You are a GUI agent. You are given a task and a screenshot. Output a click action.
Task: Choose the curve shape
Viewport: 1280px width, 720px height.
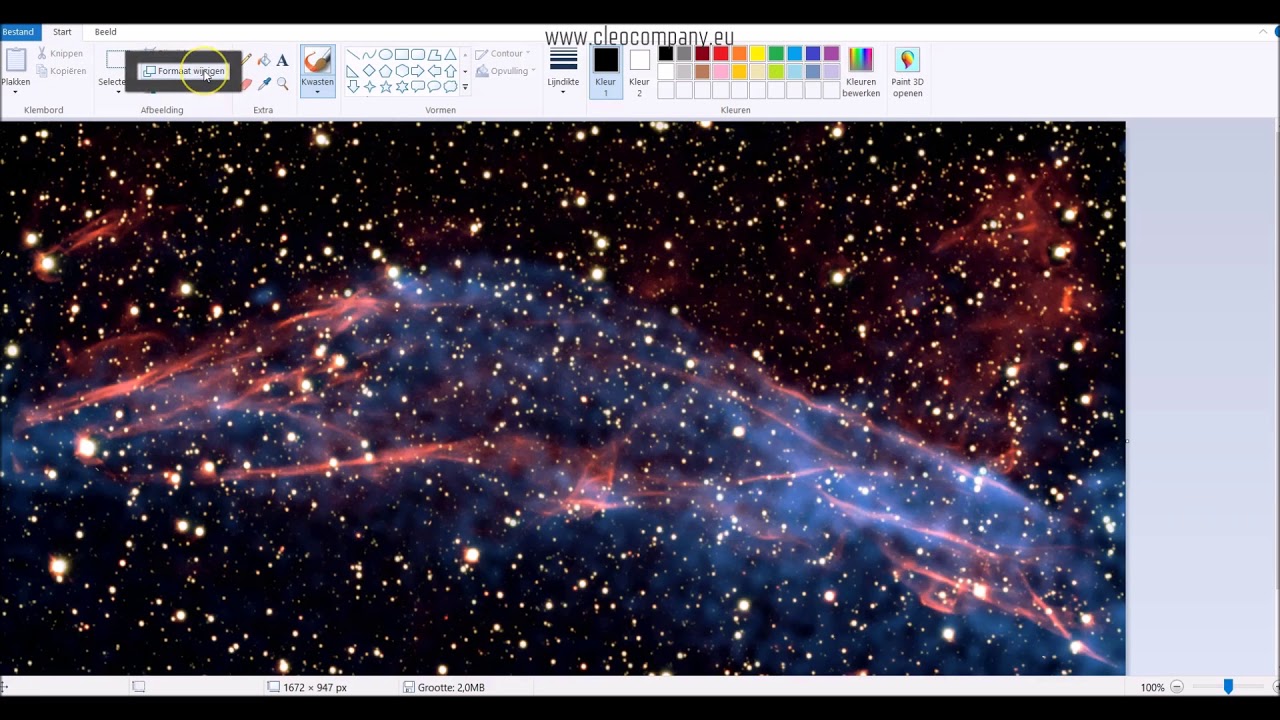click(369, 55)
